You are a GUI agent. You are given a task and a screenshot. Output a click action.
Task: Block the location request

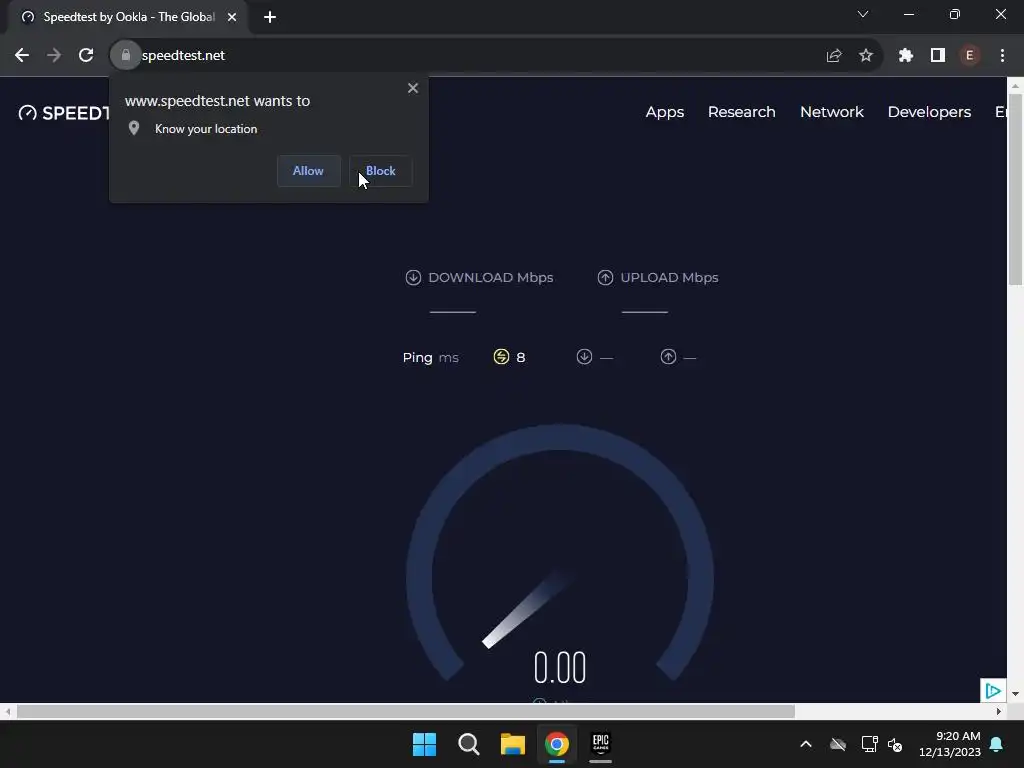pos(381,171)
